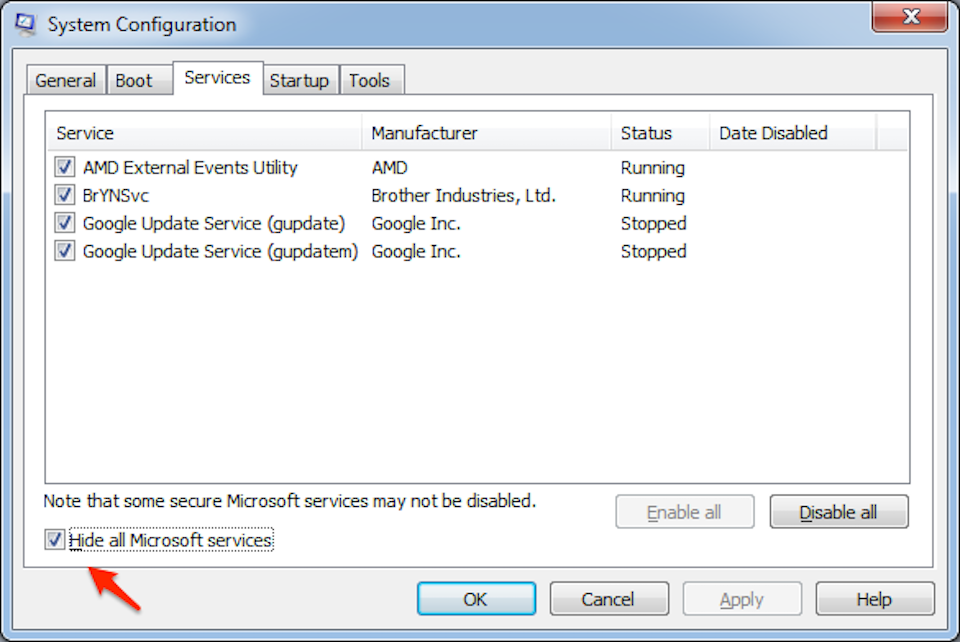Uncheck Google Update Service (gupdate) checkbox
Viewport: 960px width, 642px height.
[65, 224]
